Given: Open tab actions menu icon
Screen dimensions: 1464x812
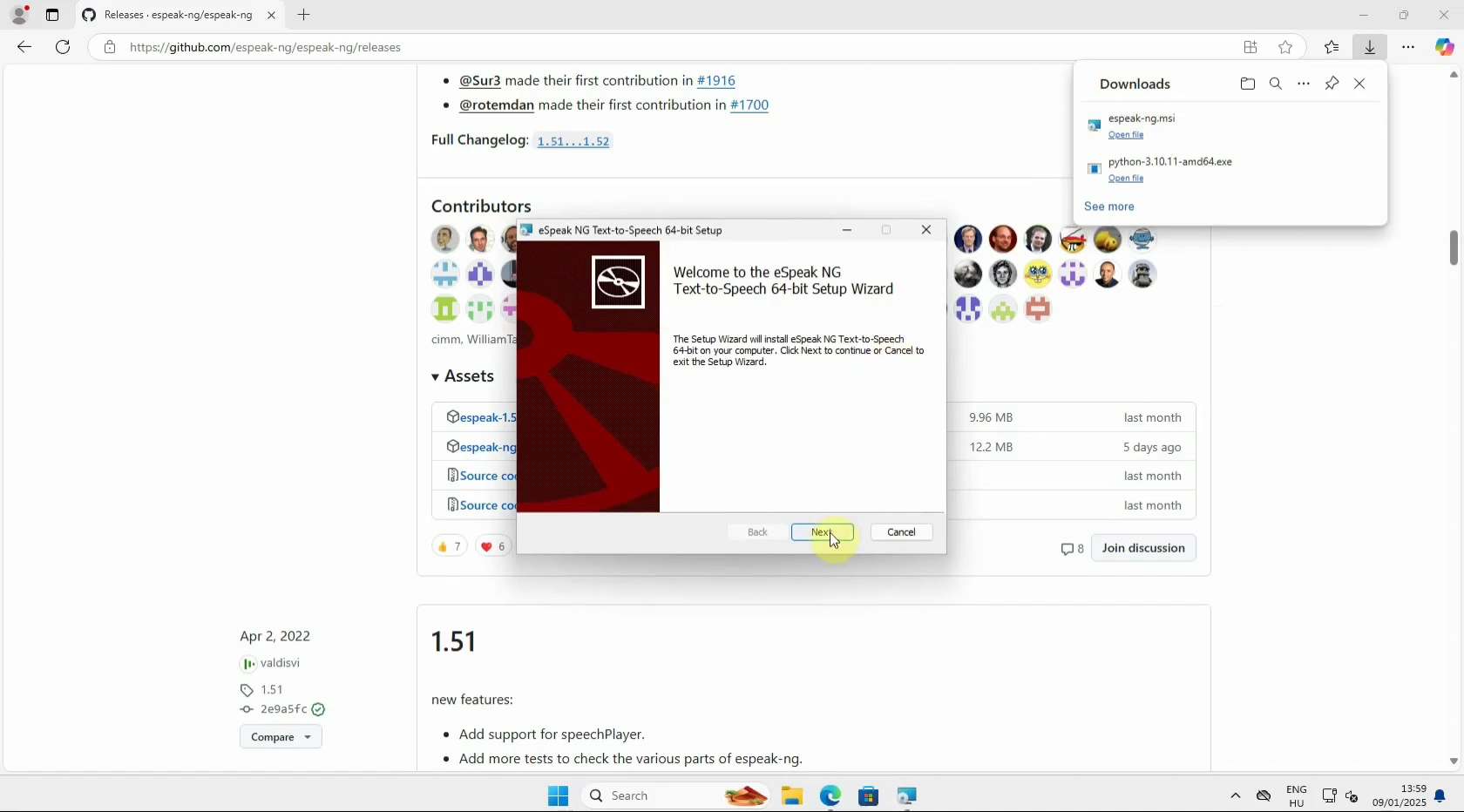Looking at the screenshot, I should coord(52,15).
